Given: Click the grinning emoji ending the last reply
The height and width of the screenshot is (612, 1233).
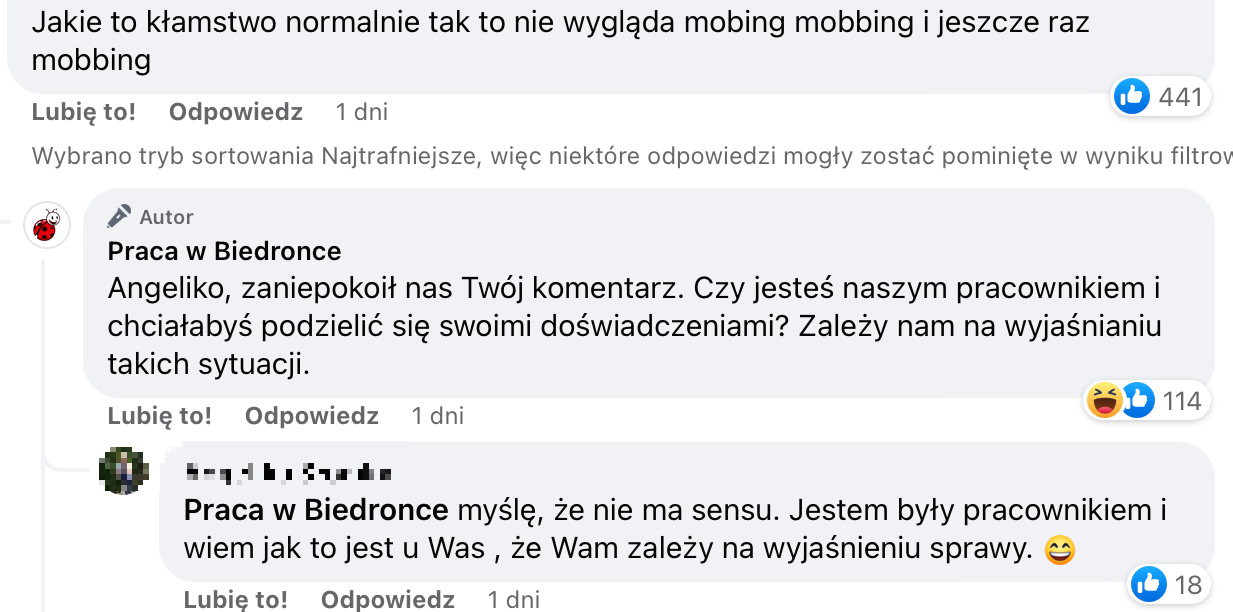Looking at the screenshot, I should click(x=1059, y=549).
